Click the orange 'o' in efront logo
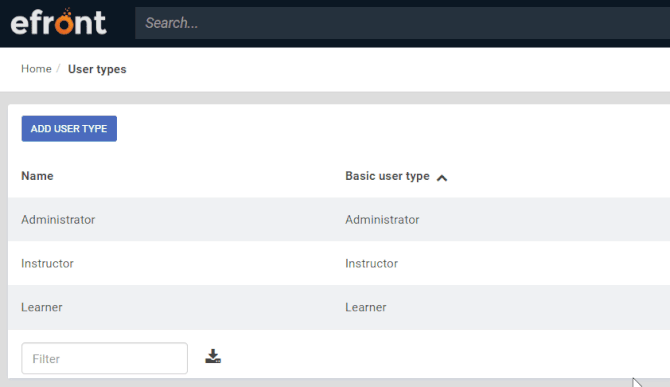Screen dimensions: 670x387 65,23
